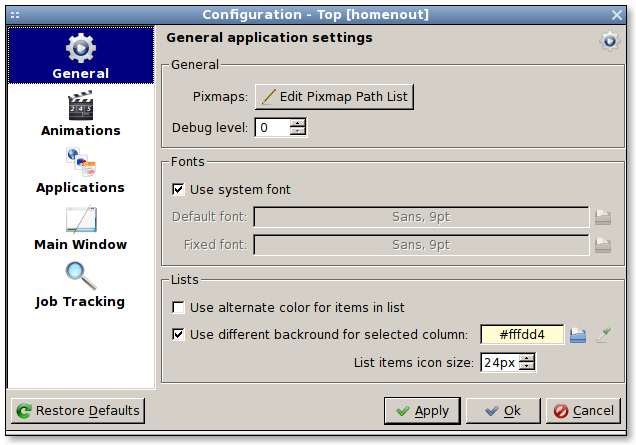The image size is (636, 445).
Task: Click the Debug level input field
Action: click(272, 128)
